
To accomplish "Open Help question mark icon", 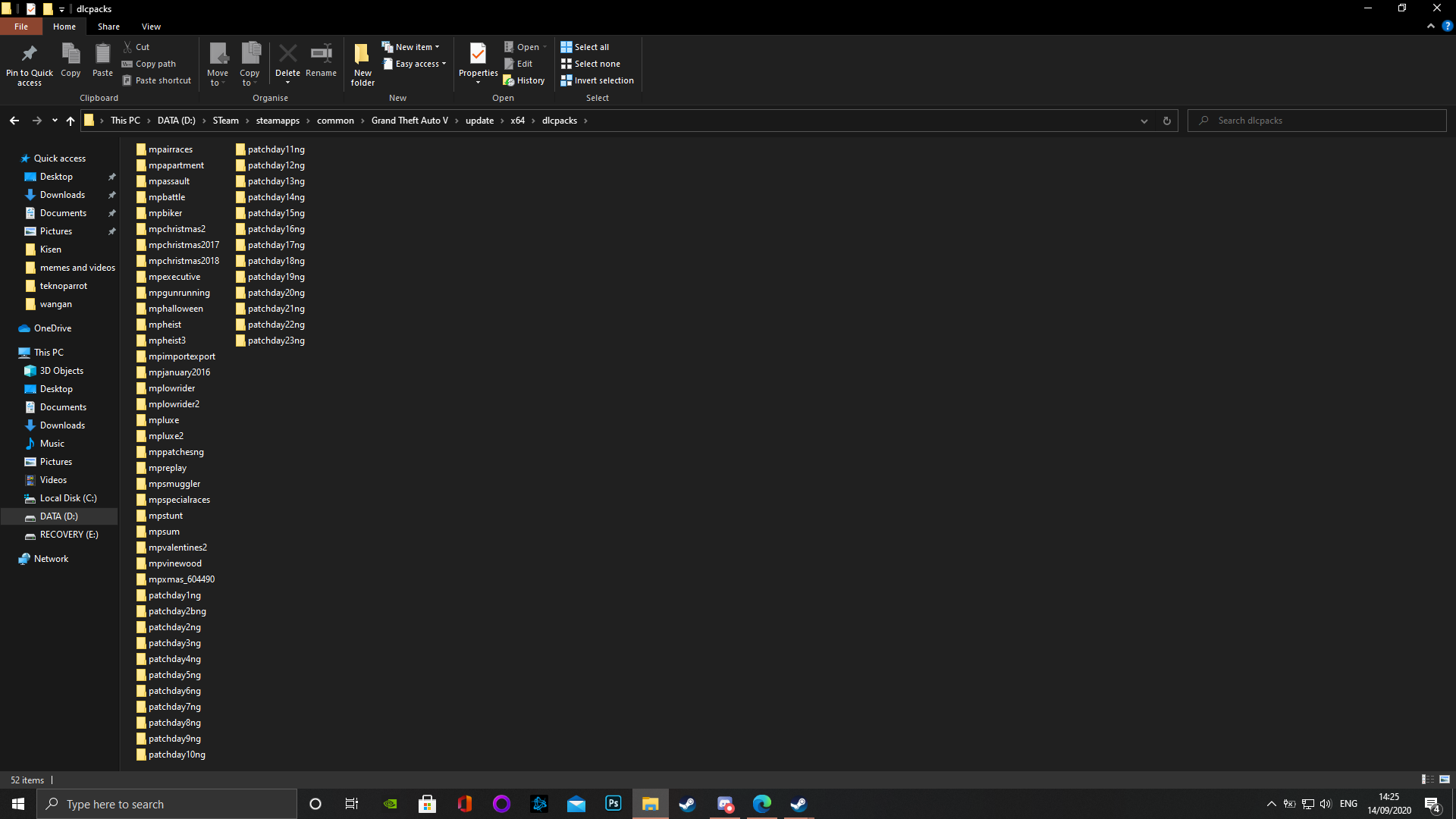I will [1447, 26].
